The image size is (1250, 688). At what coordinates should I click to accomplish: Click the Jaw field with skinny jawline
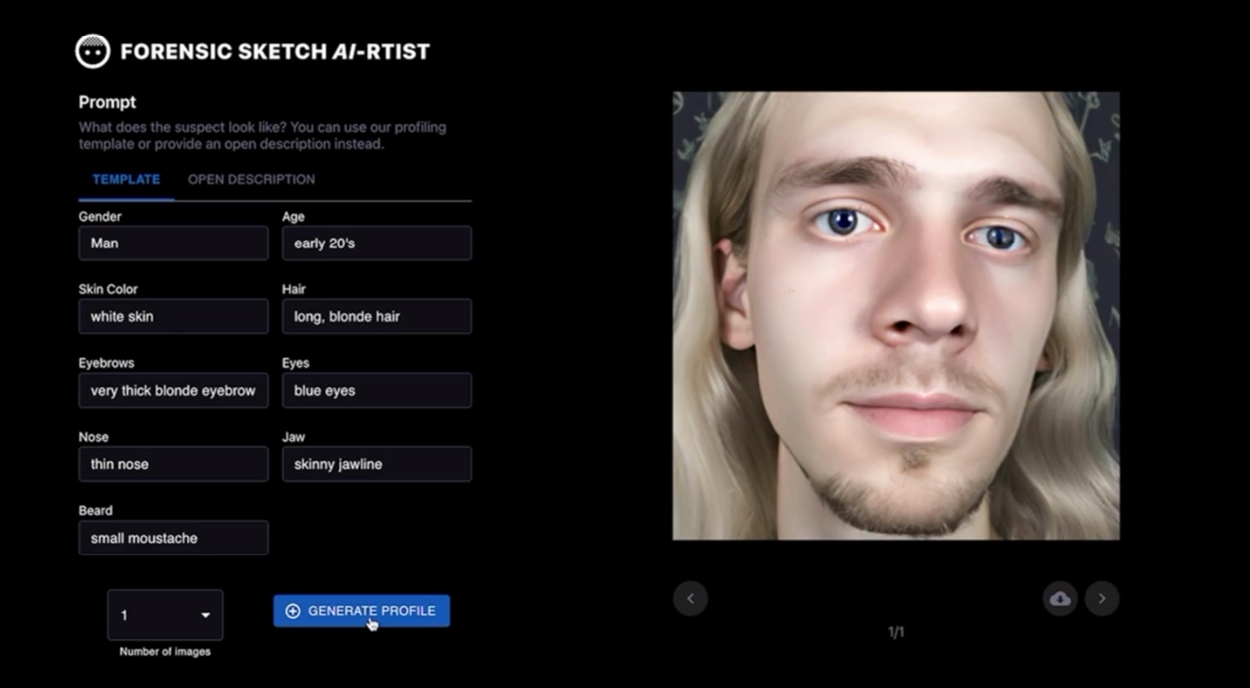pos(377,463)
